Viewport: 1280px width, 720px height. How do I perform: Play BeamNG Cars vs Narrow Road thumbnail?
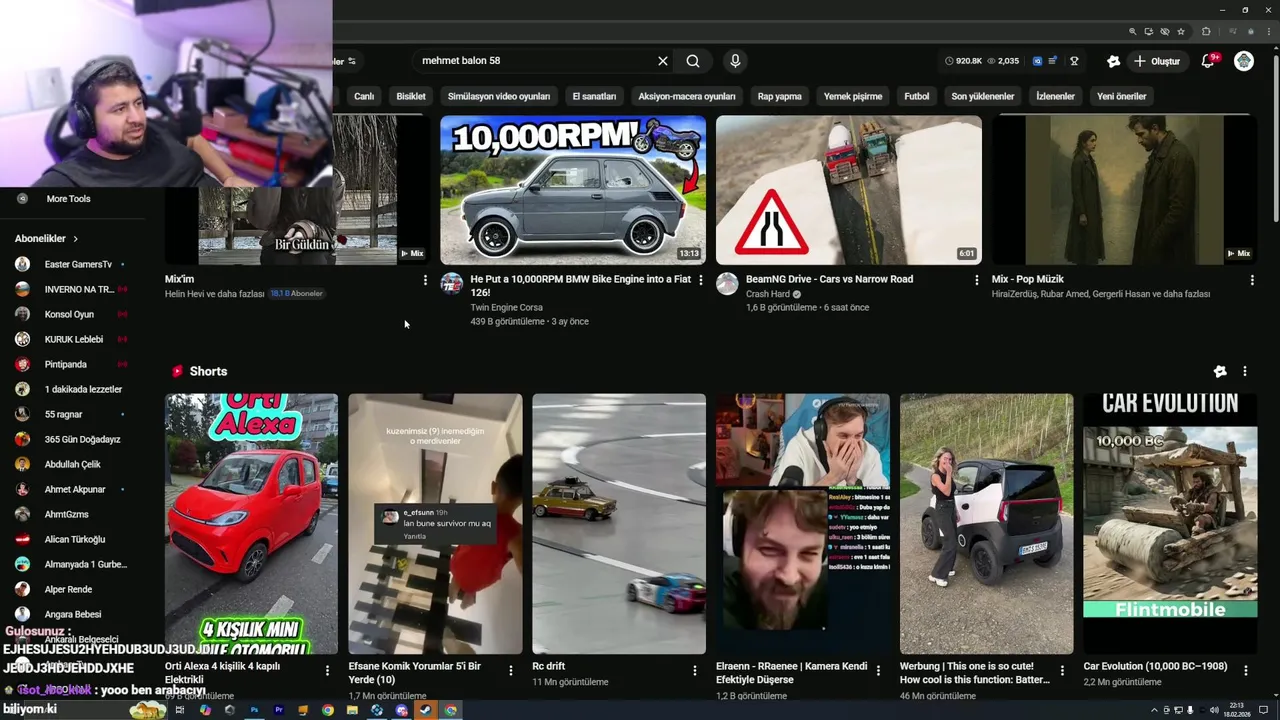(x=849, y=190)
